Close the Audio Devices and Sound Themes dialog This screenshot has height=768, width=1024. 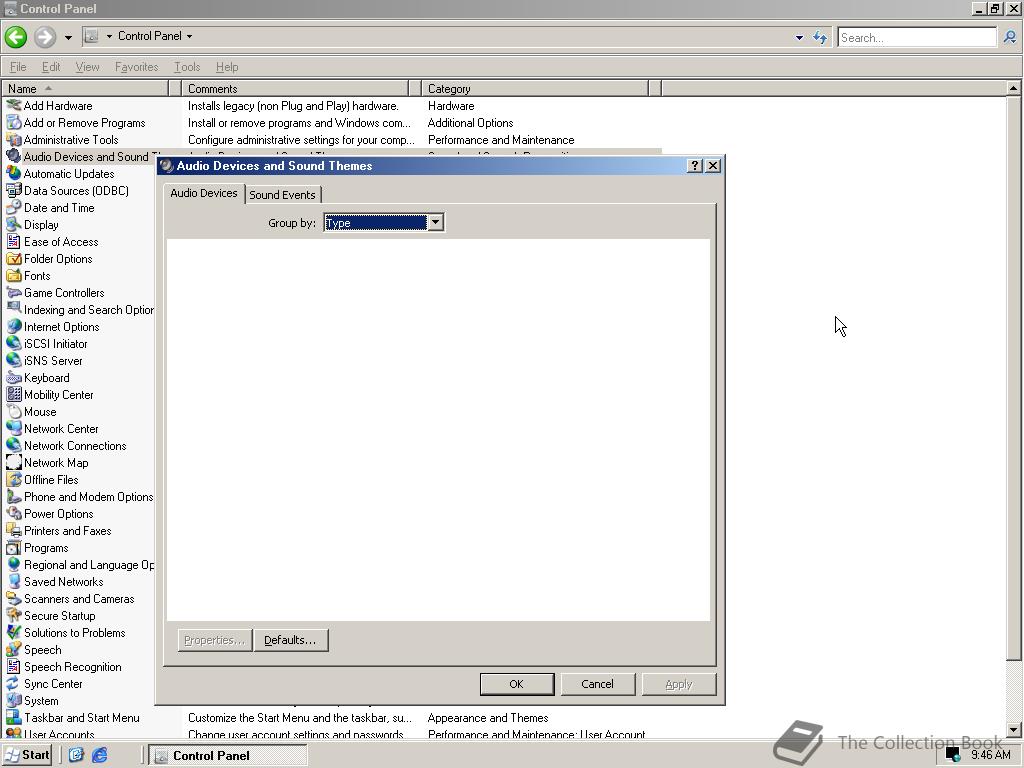(x=713, y=166)
